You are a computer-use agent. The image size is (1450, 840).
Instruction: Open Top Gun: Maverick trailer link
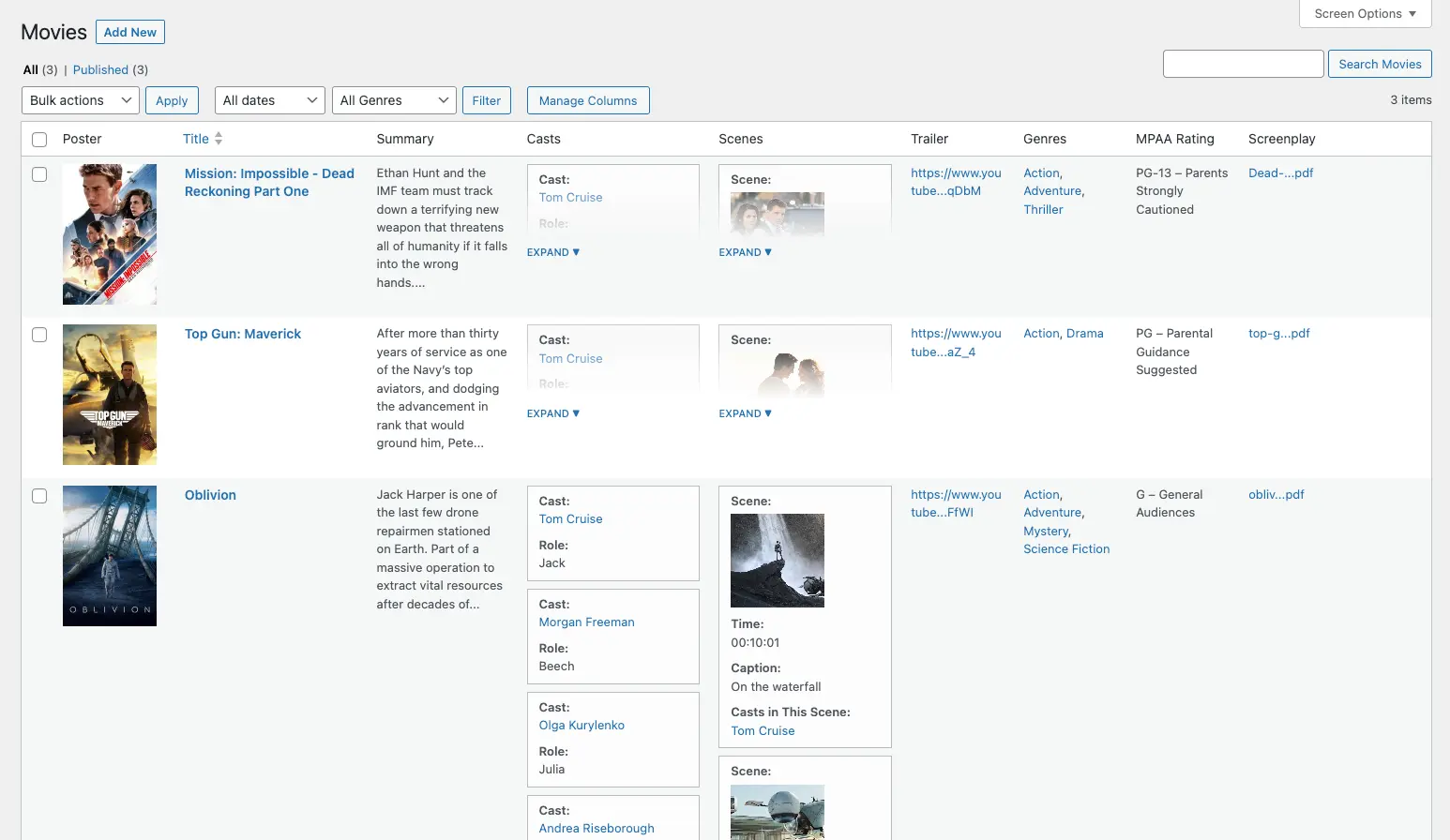click(956, 343)
